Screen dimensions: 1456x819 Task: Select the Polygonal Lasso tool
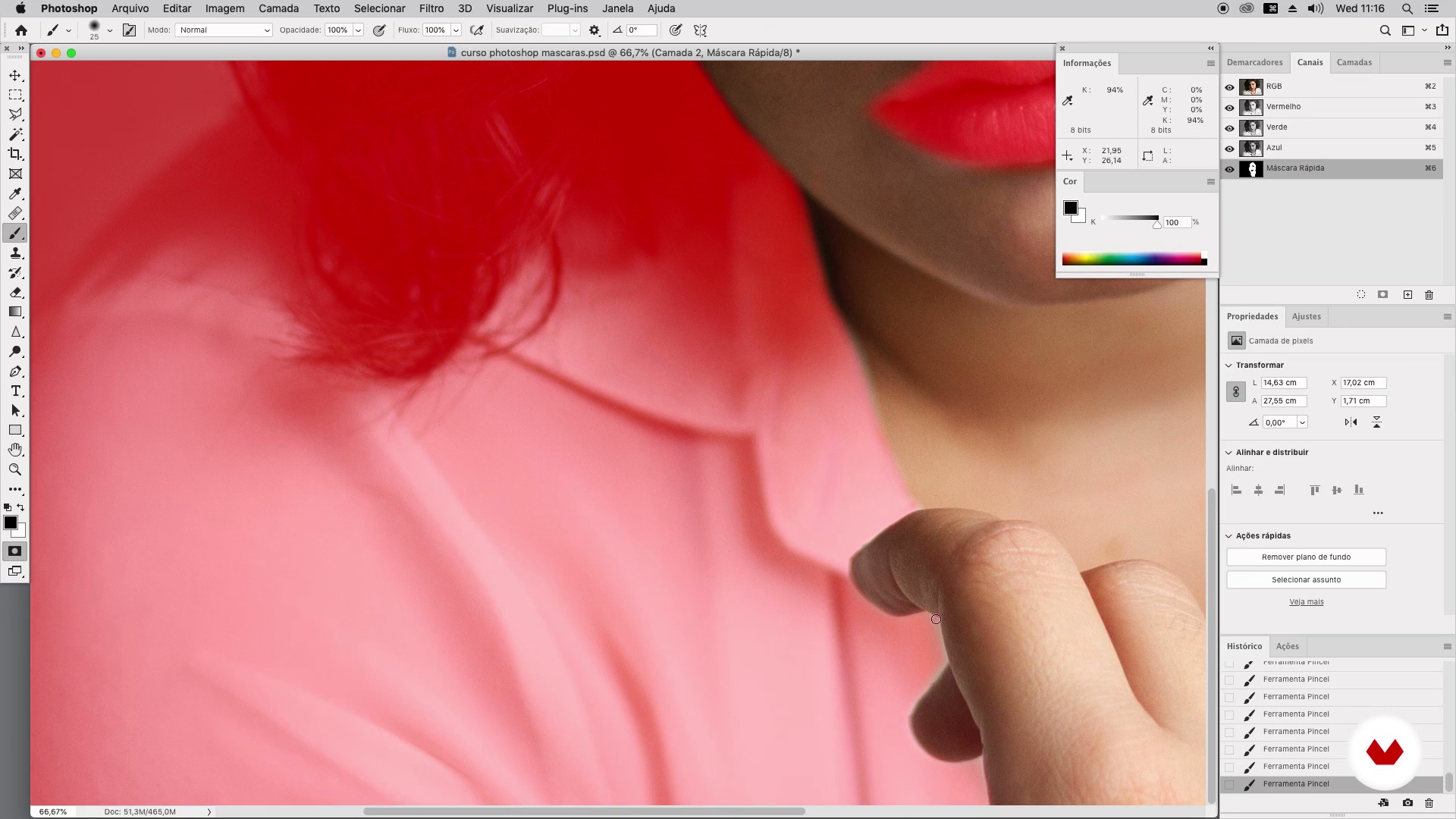click(x=15, y=115)
